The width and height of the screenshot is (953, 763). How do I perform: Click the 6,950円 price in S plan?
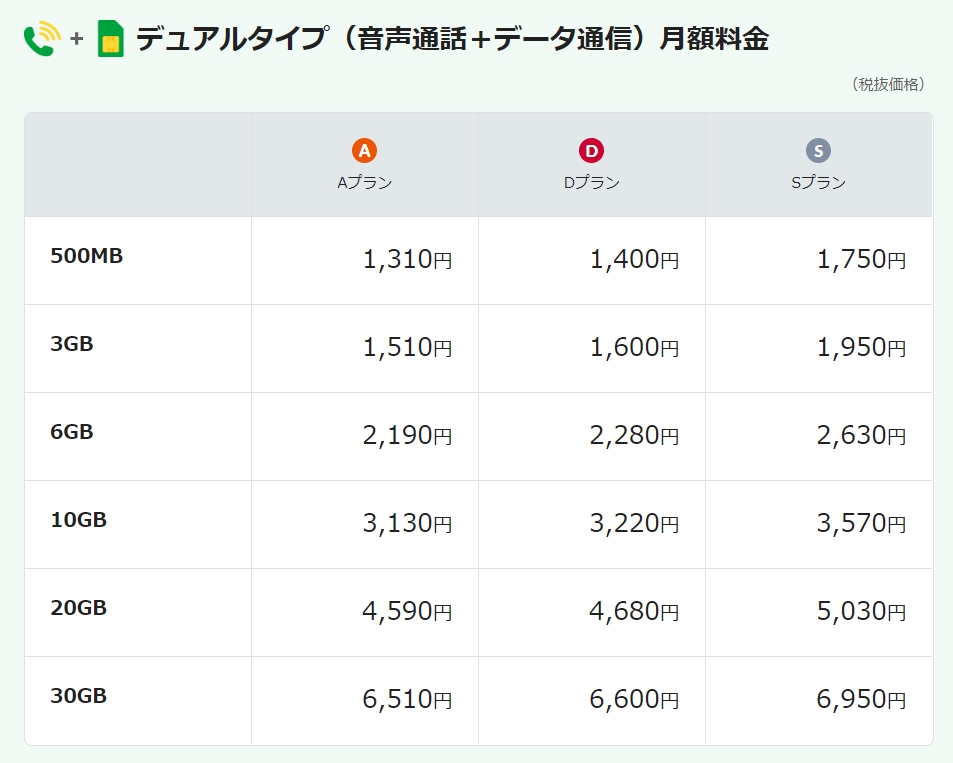click(861, 700)
